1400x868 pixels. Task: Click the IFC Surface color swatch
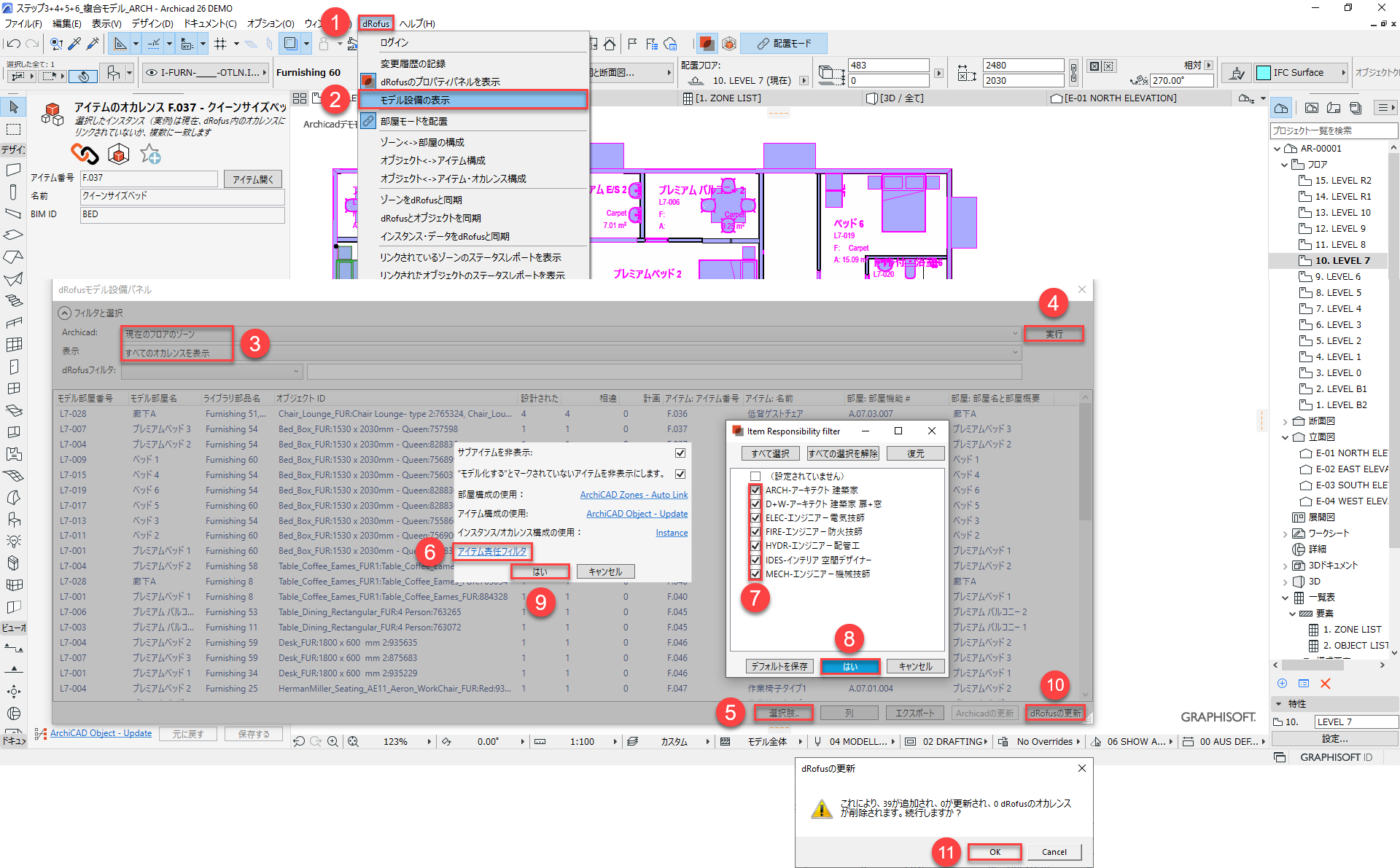(1264, 73)
